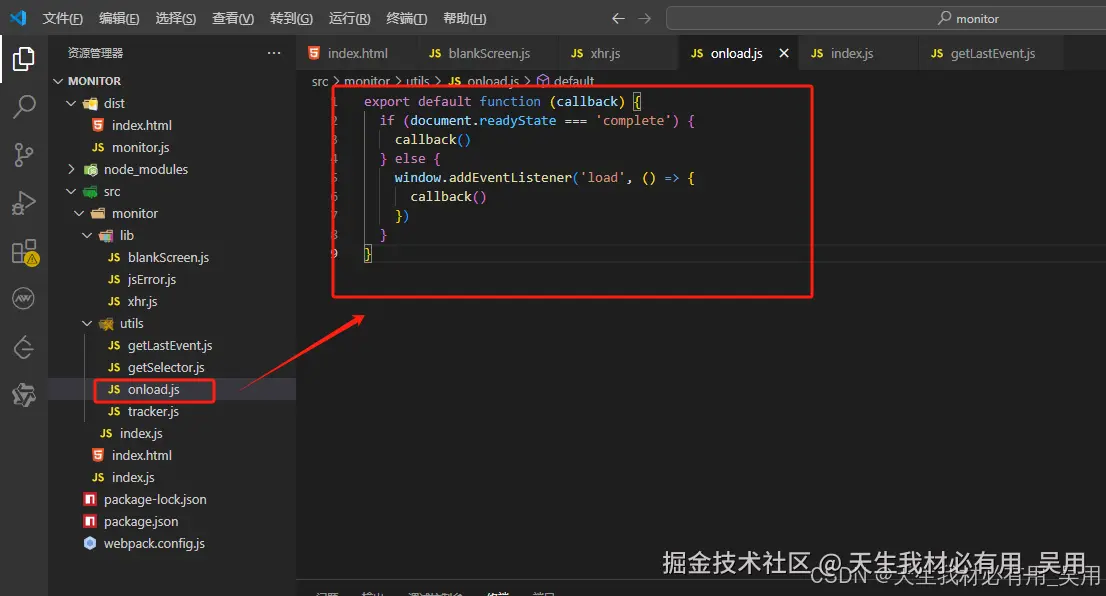Image resolution: width=1106 pixels, height=596 pixels.
Task: Open jsError.js in the file tree
Action: [151, 279]
